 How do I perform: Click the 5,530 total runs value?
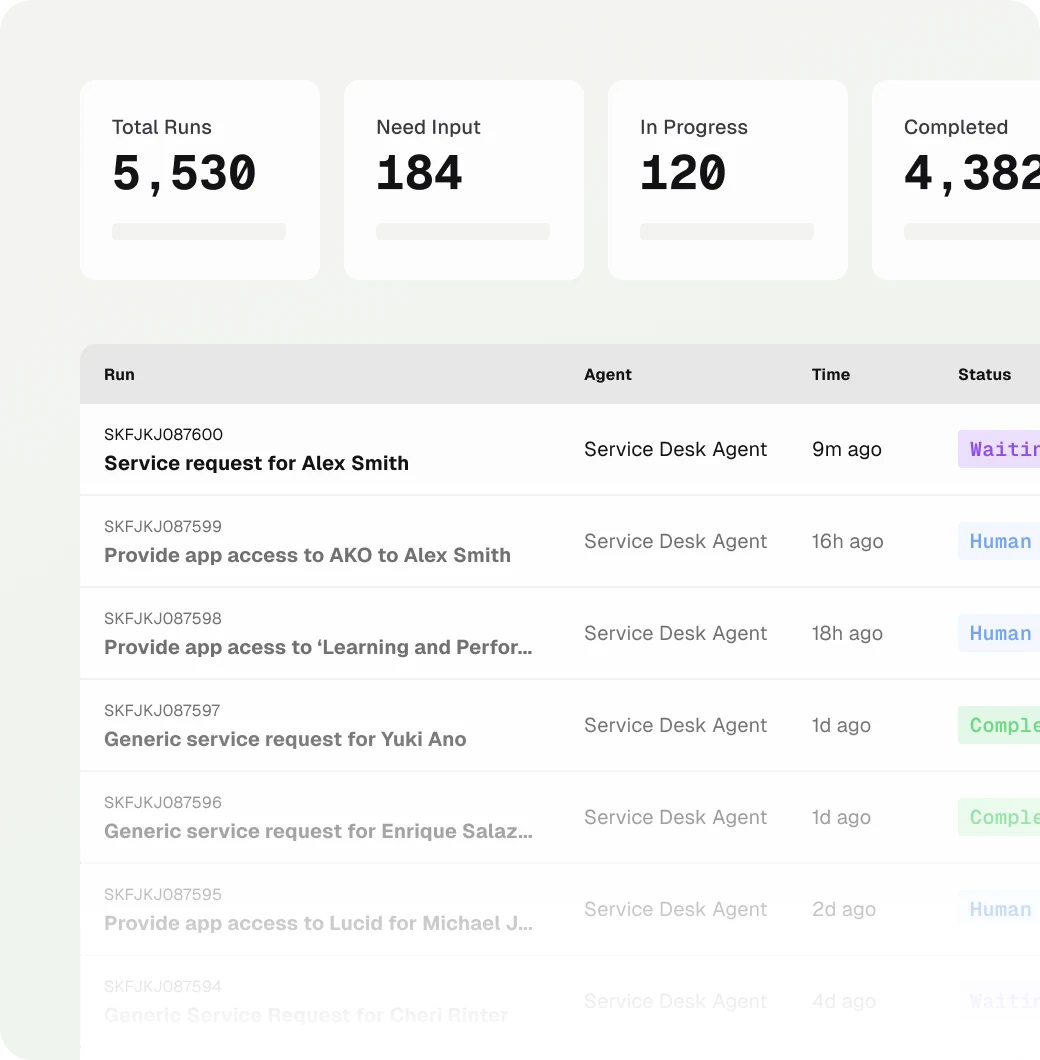[184, 173]
